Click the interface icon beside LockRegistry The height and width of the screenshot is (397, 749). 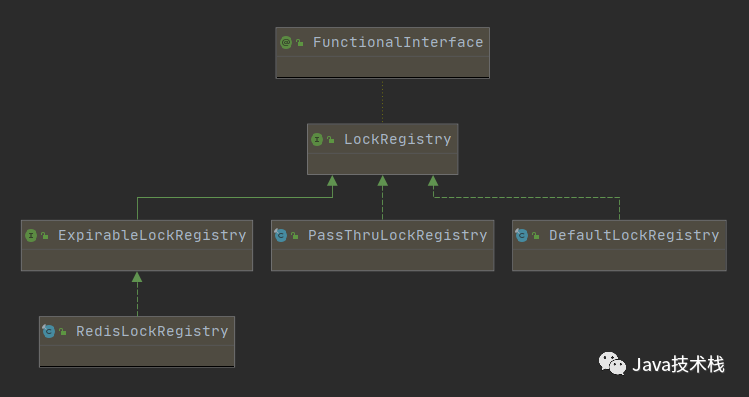coord(317,139)
